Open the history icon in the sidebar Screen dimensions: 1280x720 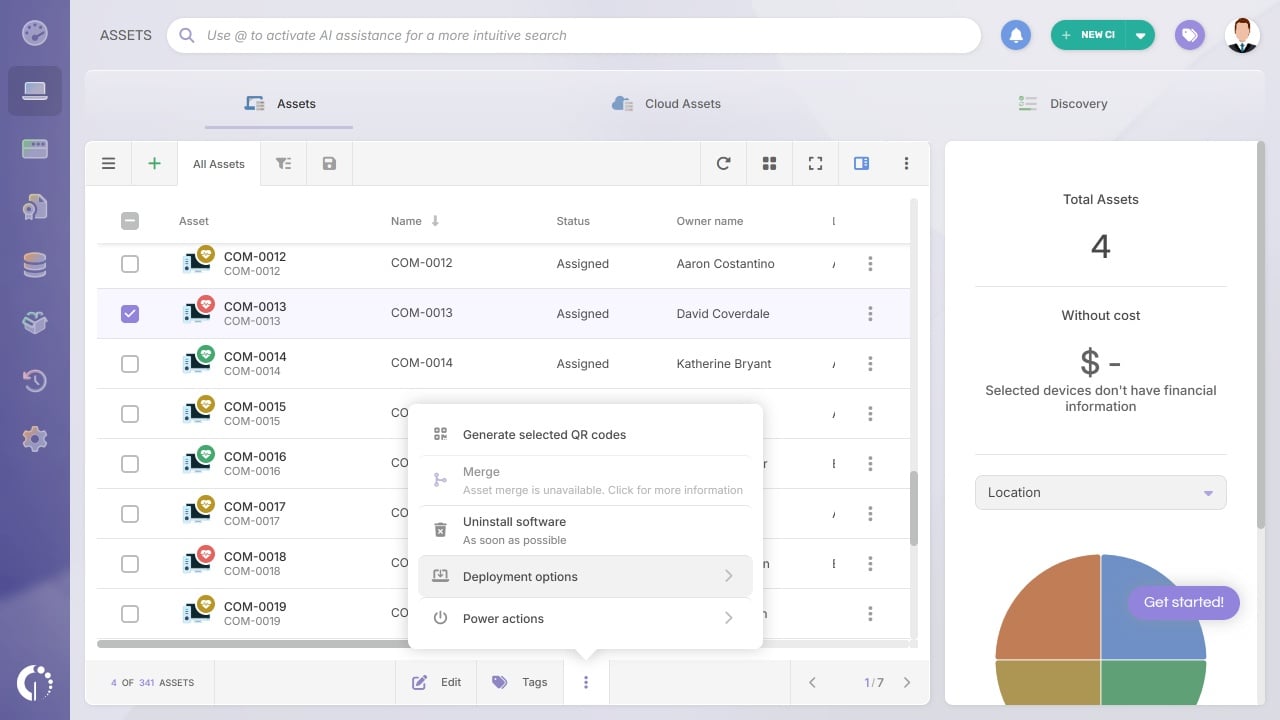(x=36, y=381)
